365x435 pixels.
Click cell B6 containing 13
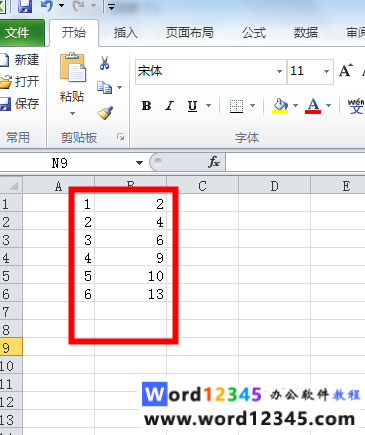pyautogui.click(x=131, y=294)
